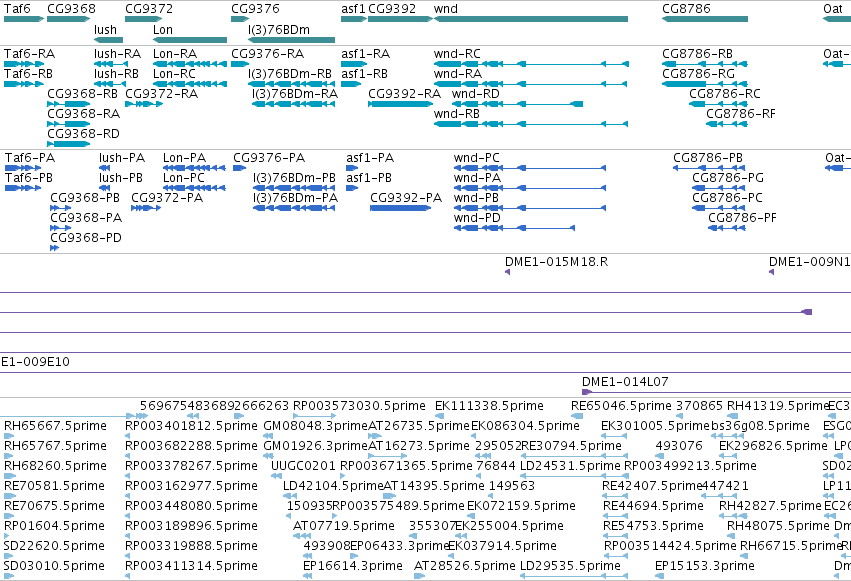Click the Lon-RC transcript label
The image size is (851, 581).
tap(174, 74)
